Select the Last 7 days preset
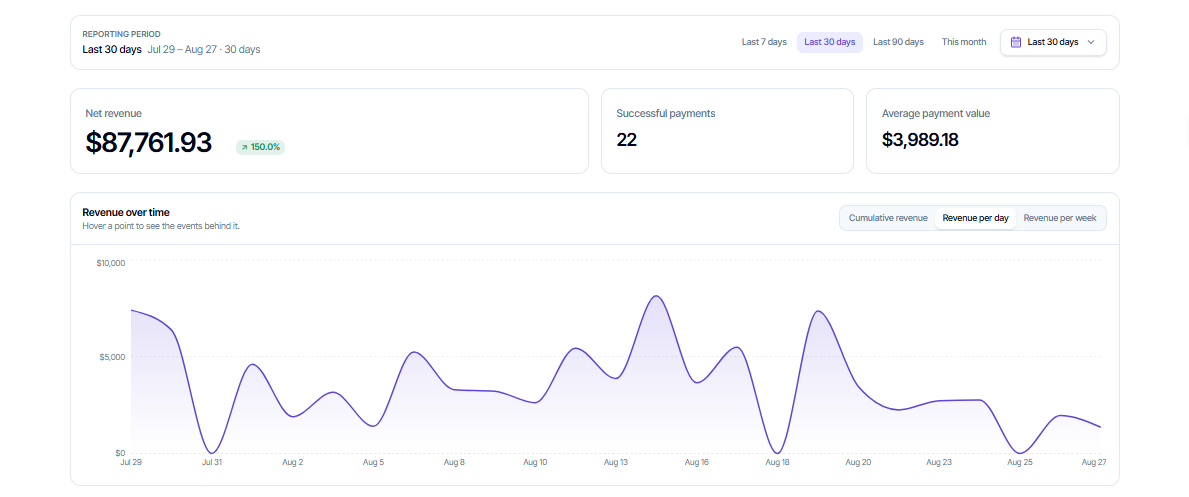 [764, 42]
